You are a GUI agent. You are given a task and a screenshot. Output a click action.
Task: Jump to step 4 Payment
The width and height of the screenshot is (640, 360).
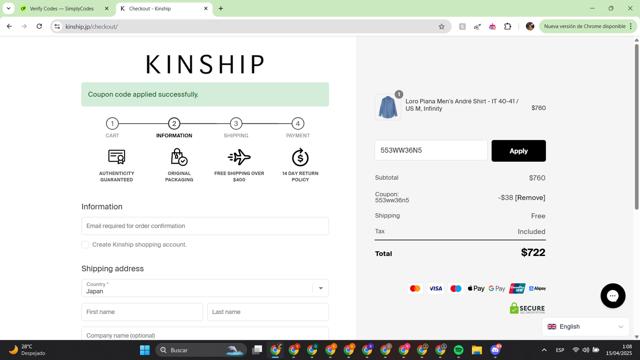(x=298, y=123)
